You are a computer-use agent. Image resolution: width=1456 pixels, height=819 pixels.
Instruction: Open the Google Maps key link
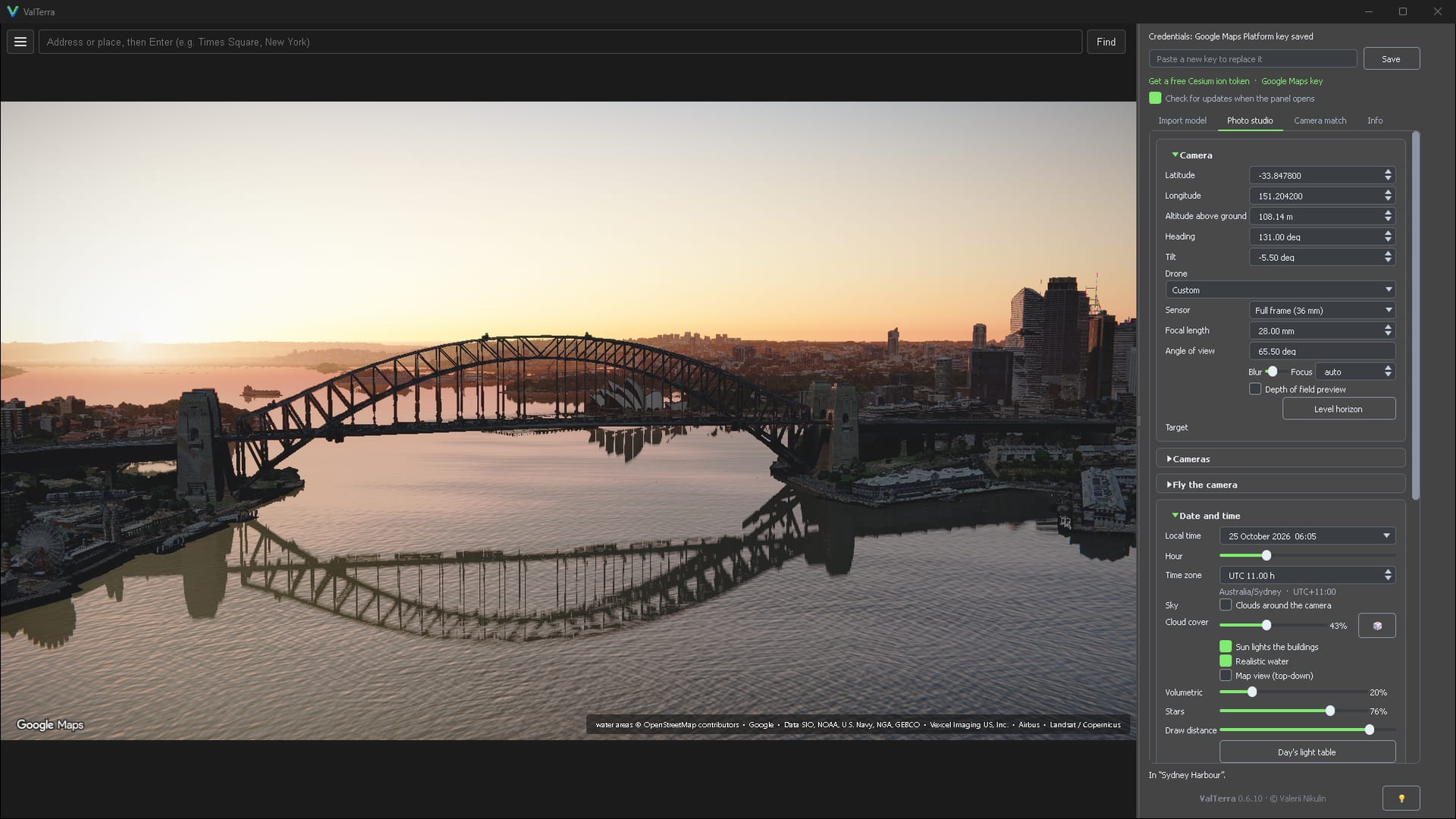click(1291, 81)
